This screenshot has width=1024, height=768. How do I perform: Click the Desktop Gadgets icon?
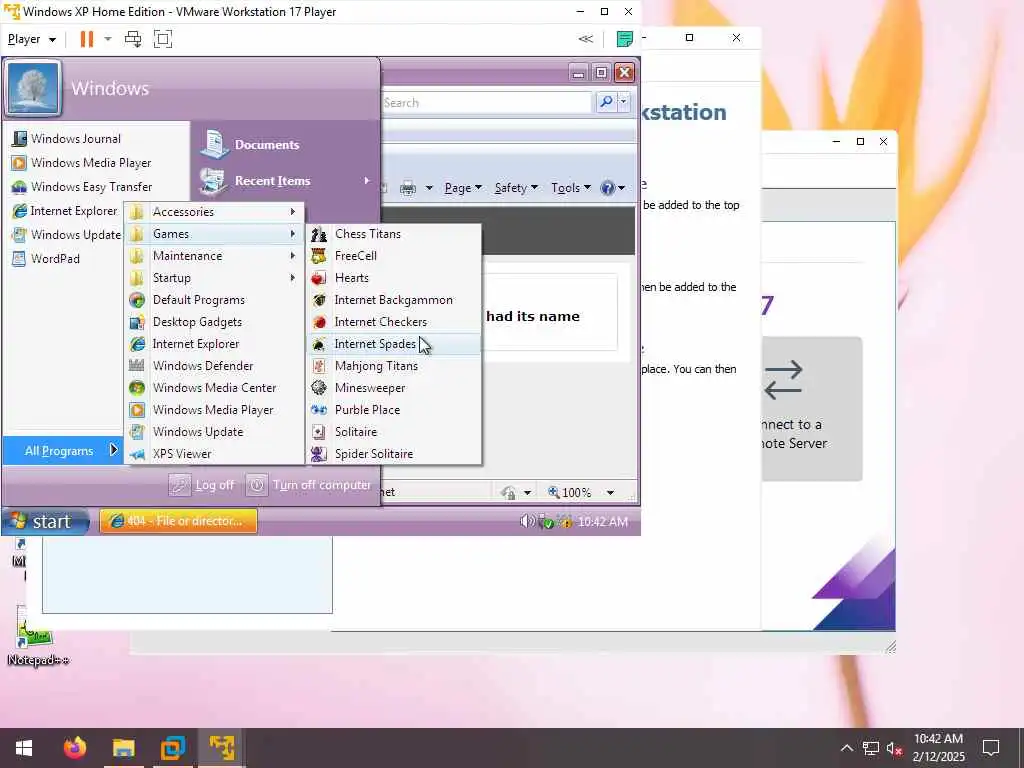[136, 322]
